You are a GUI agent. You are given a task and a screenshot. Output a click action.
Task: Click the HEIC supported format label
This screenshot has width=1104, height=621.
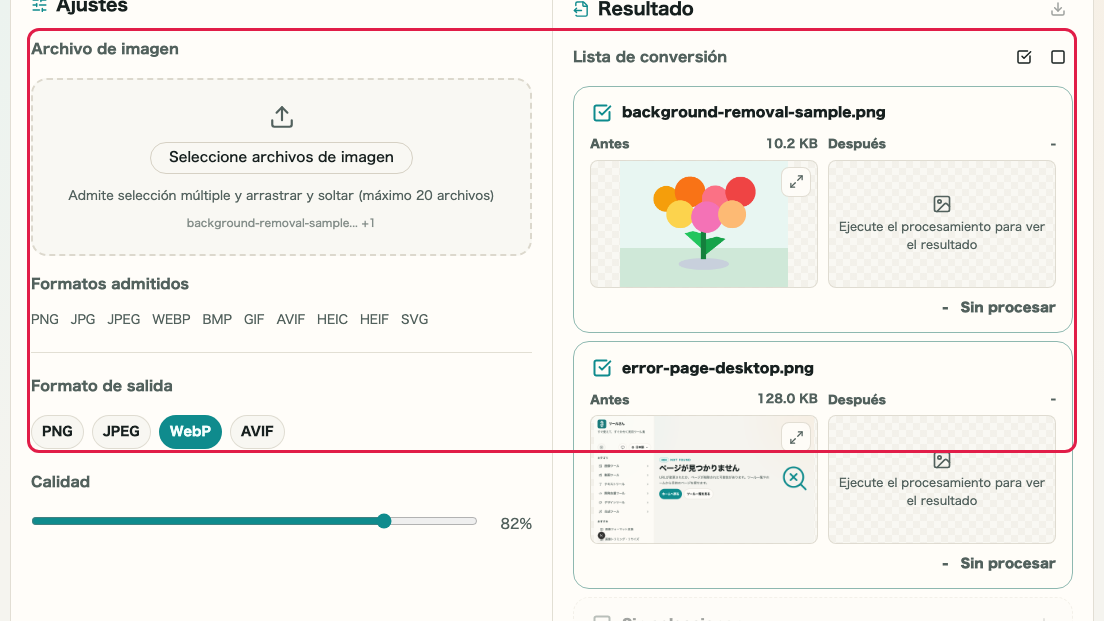332,320
